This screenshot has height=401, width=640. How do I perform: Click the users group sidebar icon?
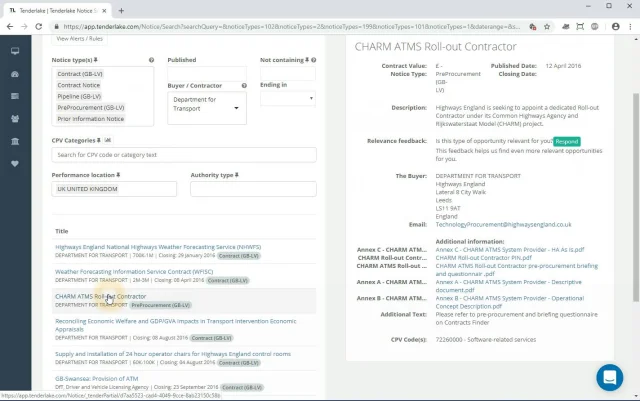tap(14, 118)
